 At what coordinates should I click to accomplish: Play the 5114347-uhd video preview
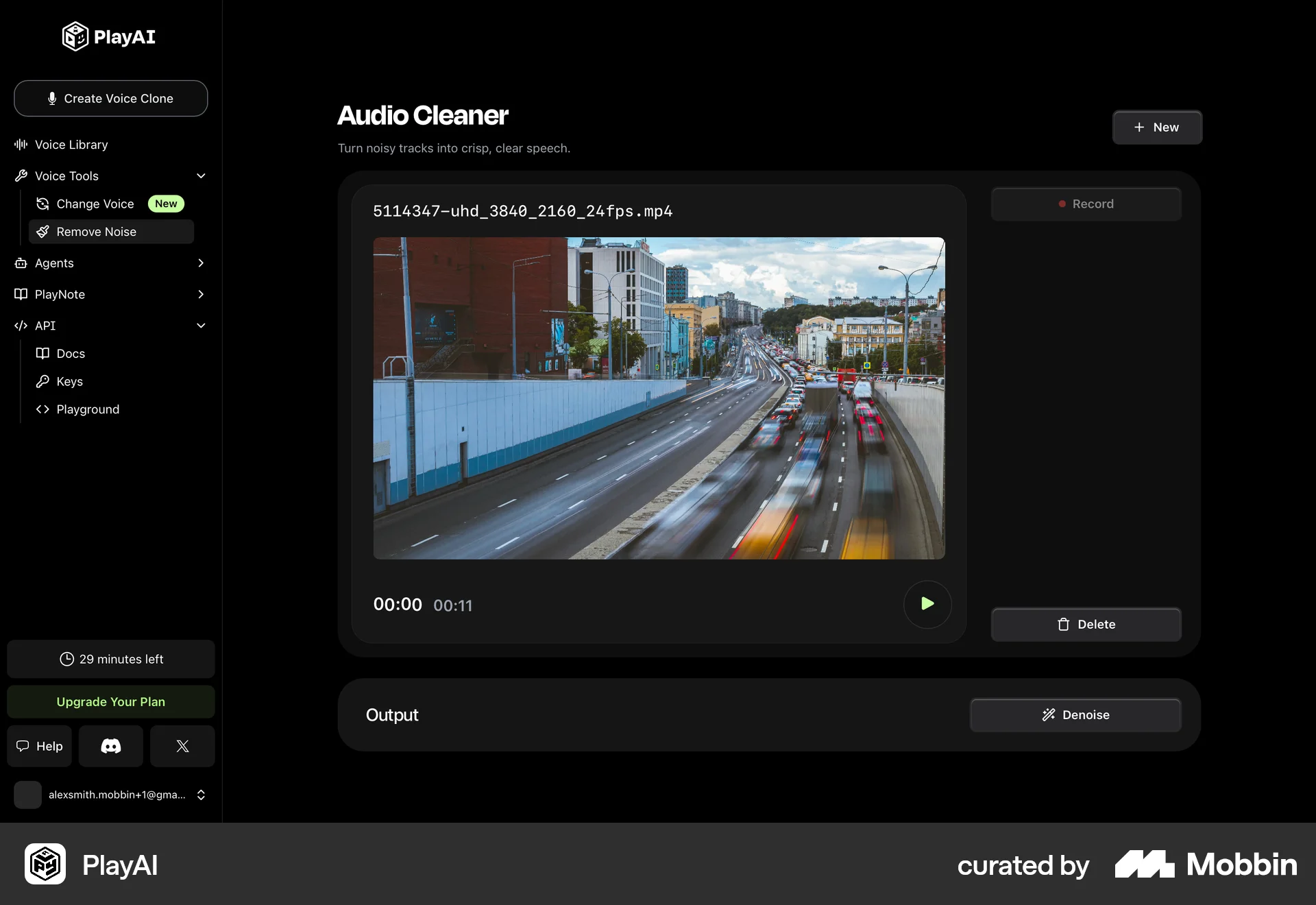[x=927, y=604]
